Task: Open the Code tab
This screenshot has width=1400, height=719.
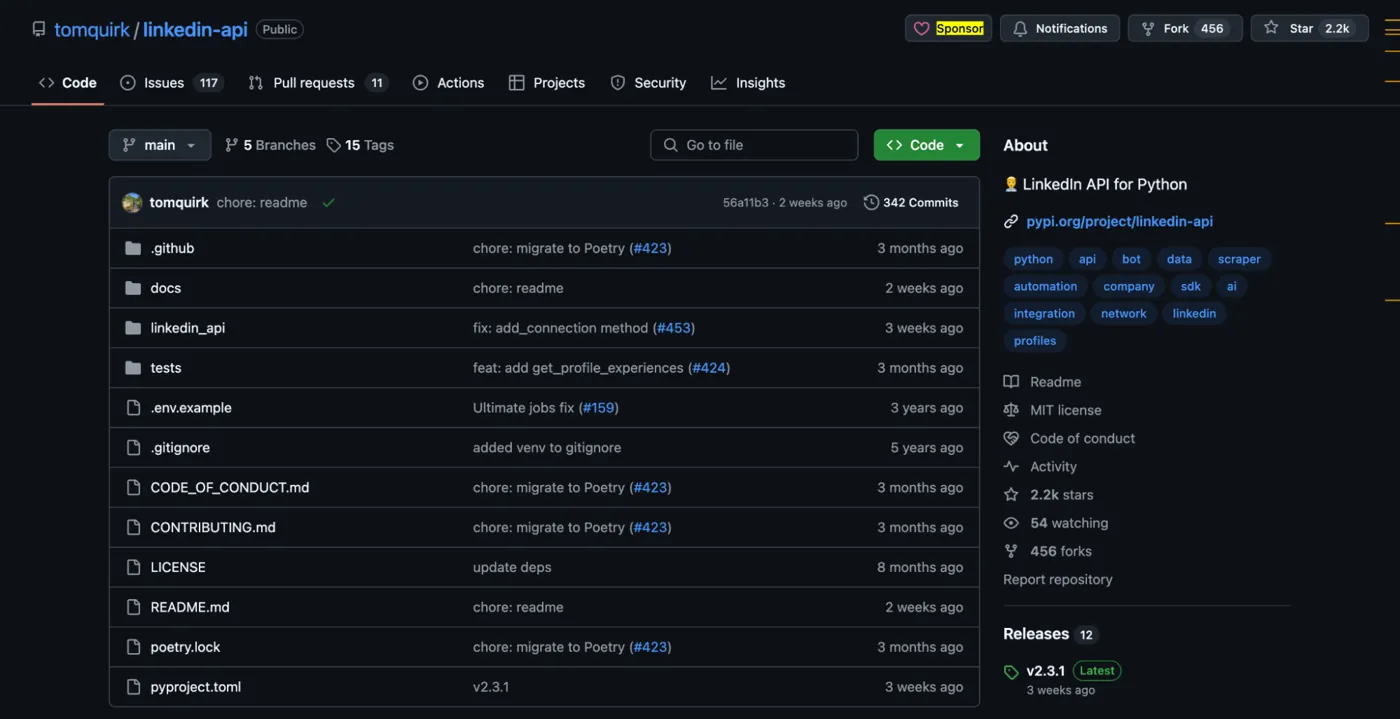Action: tap(68, 83)
